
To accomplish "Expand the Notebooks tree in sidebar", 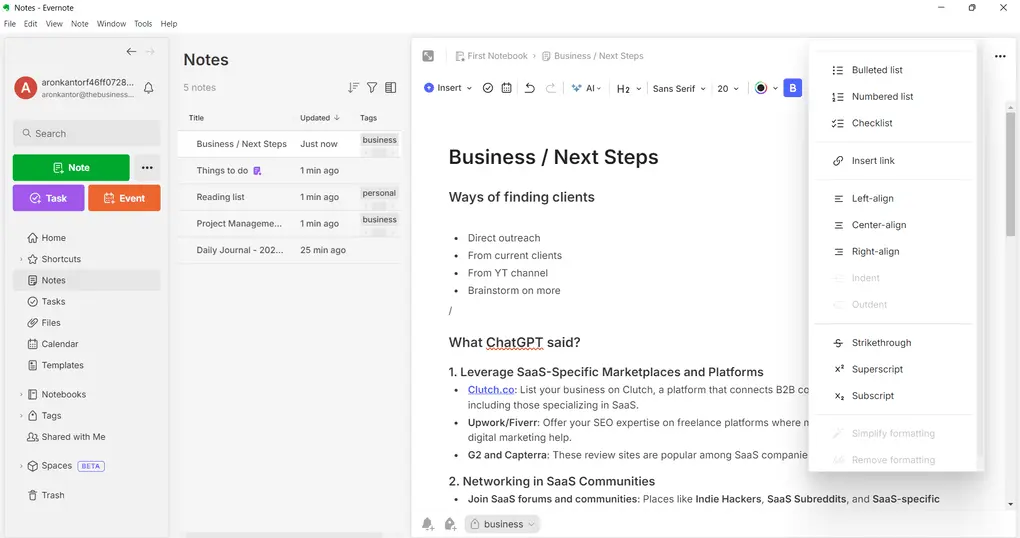I will tap(21, 395).
